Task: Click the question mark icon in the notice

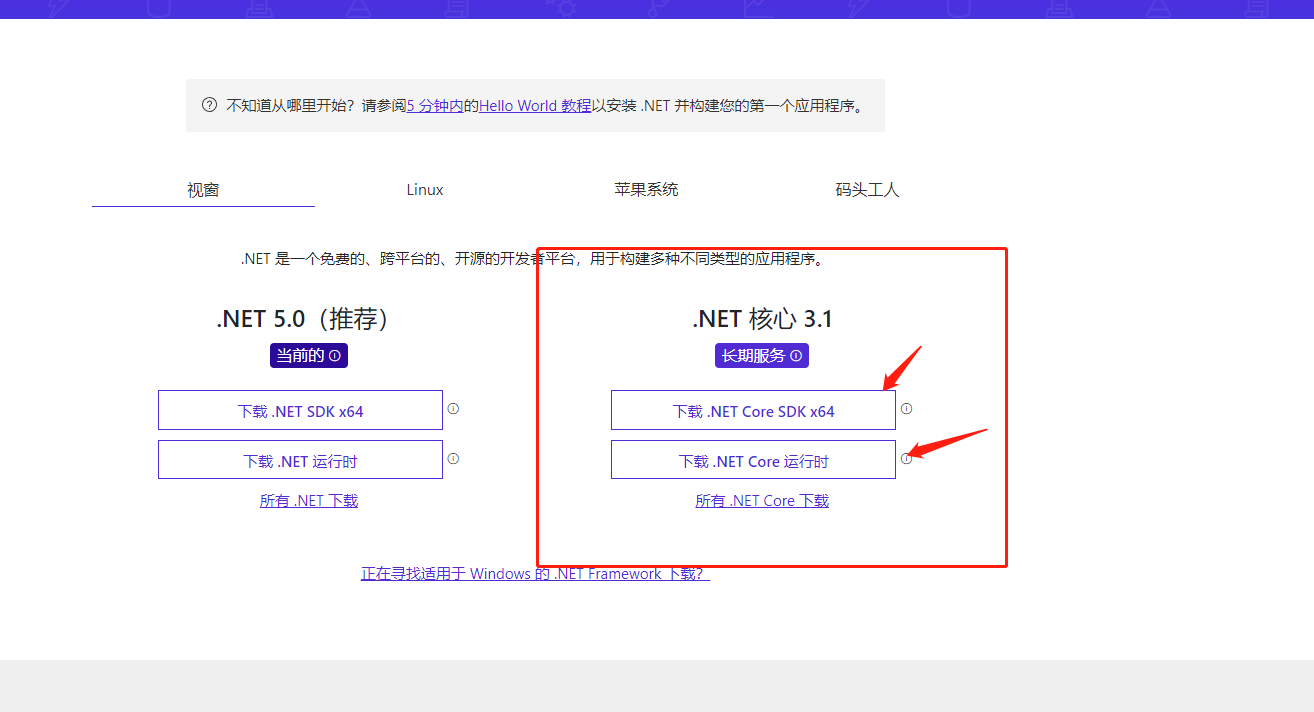Action: pyautogui.click(x=209, y=105)
